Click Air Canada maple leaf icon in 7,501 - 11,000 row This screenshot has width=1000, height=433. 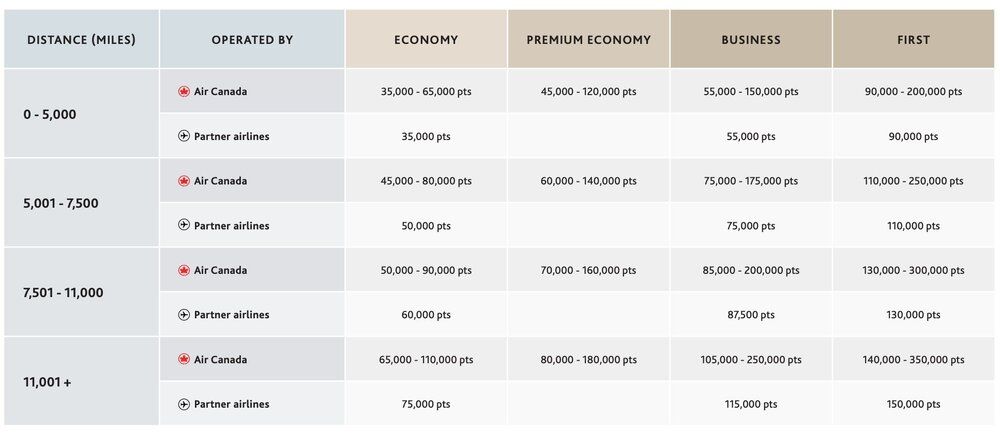(184, 270)
